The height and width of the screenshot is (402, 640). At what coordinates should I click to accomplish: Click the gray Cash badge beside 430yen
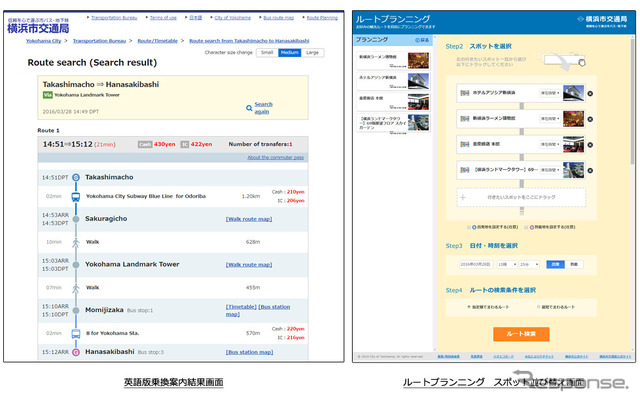coord(144,144)
